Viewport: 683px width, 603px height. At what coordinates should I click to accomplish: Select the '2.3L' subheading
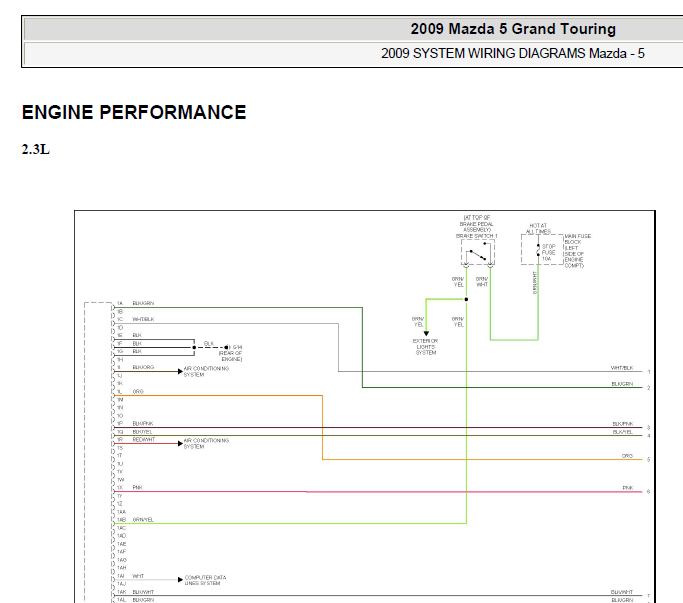pos(36,149)
